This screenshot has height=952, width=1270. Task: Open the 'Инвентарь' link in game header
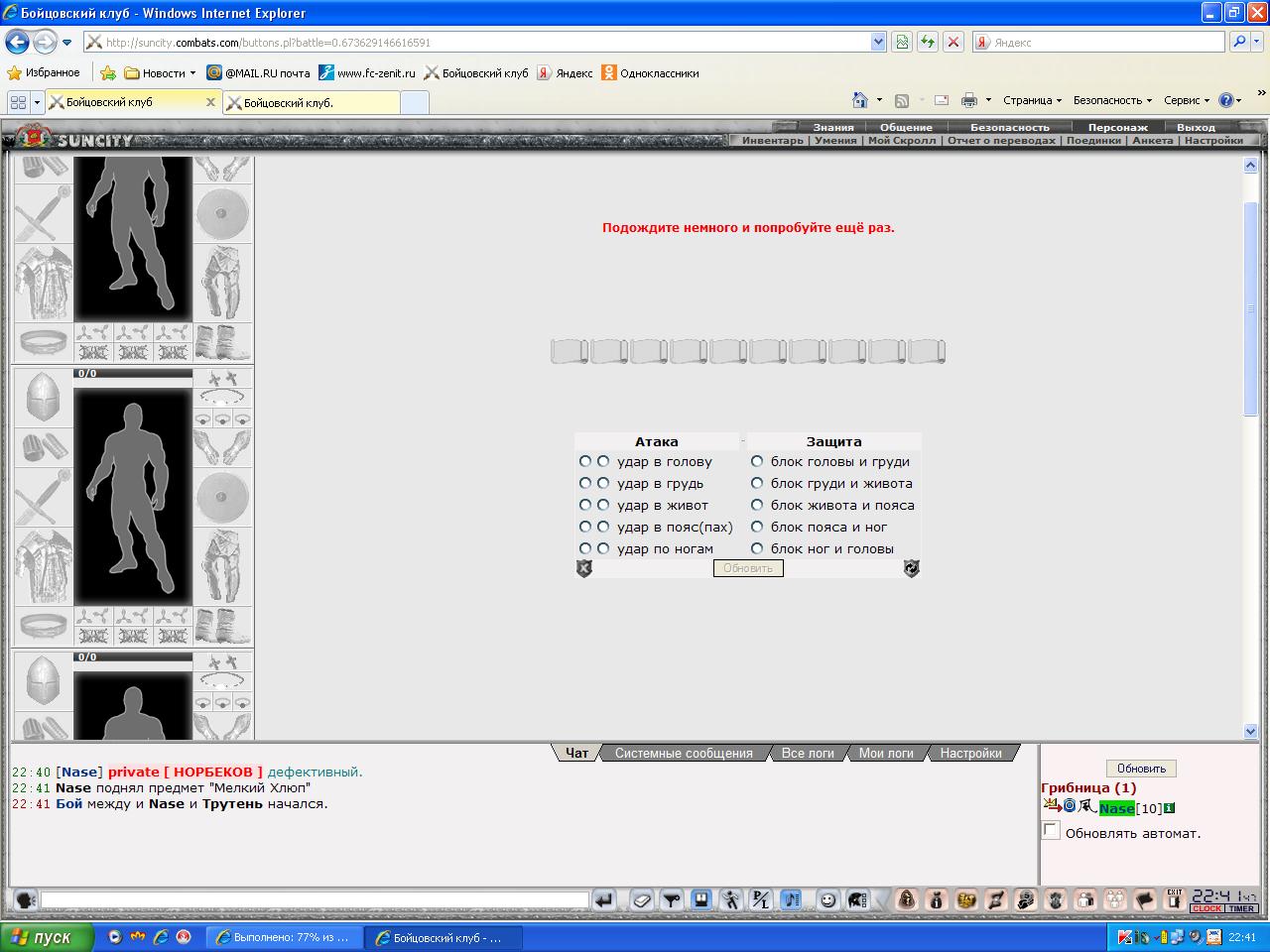point(773,141)
